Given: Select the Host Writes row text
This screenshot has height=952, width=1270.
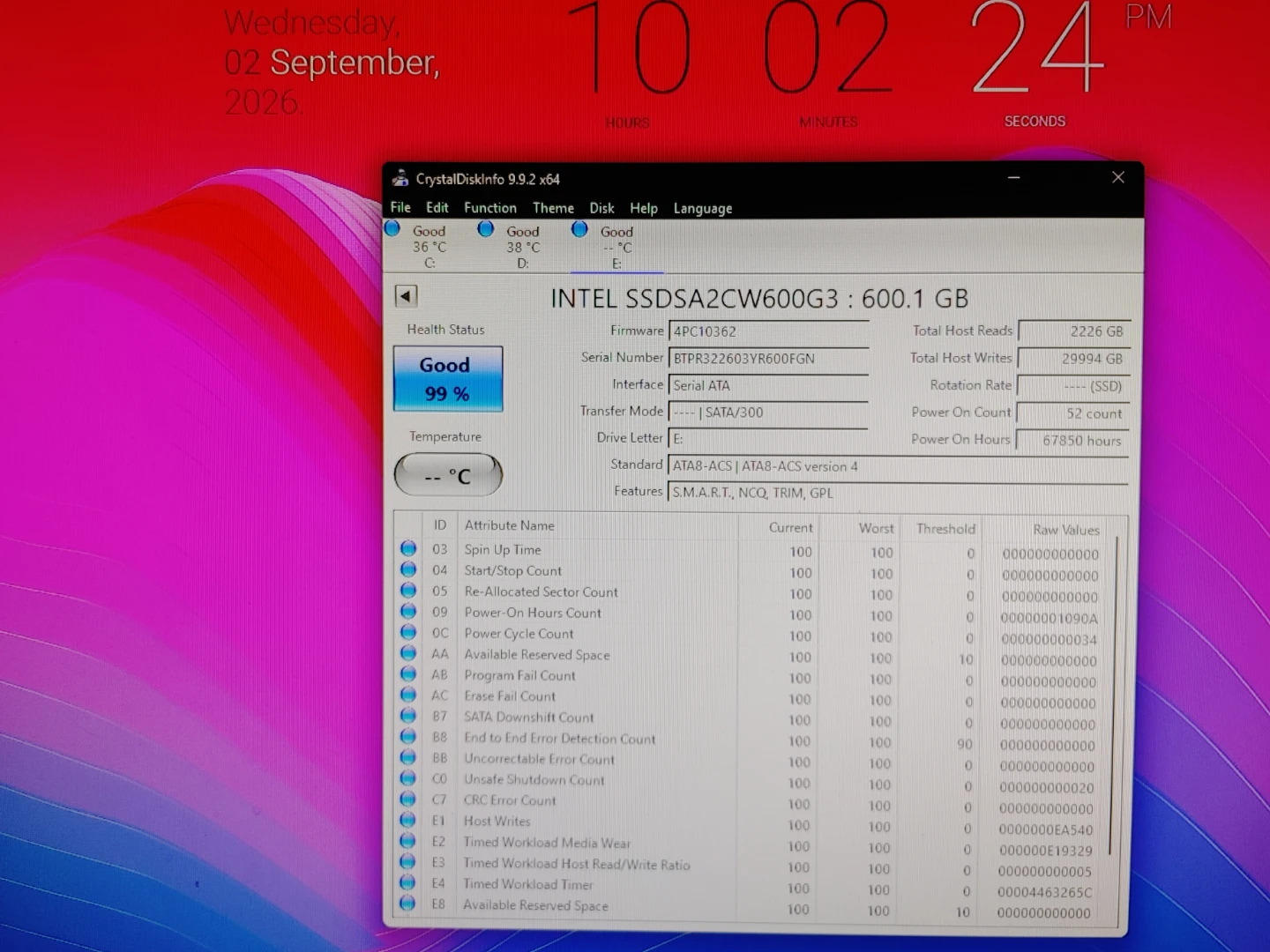Looking at the screenshot, I should (x=497, y=821).
